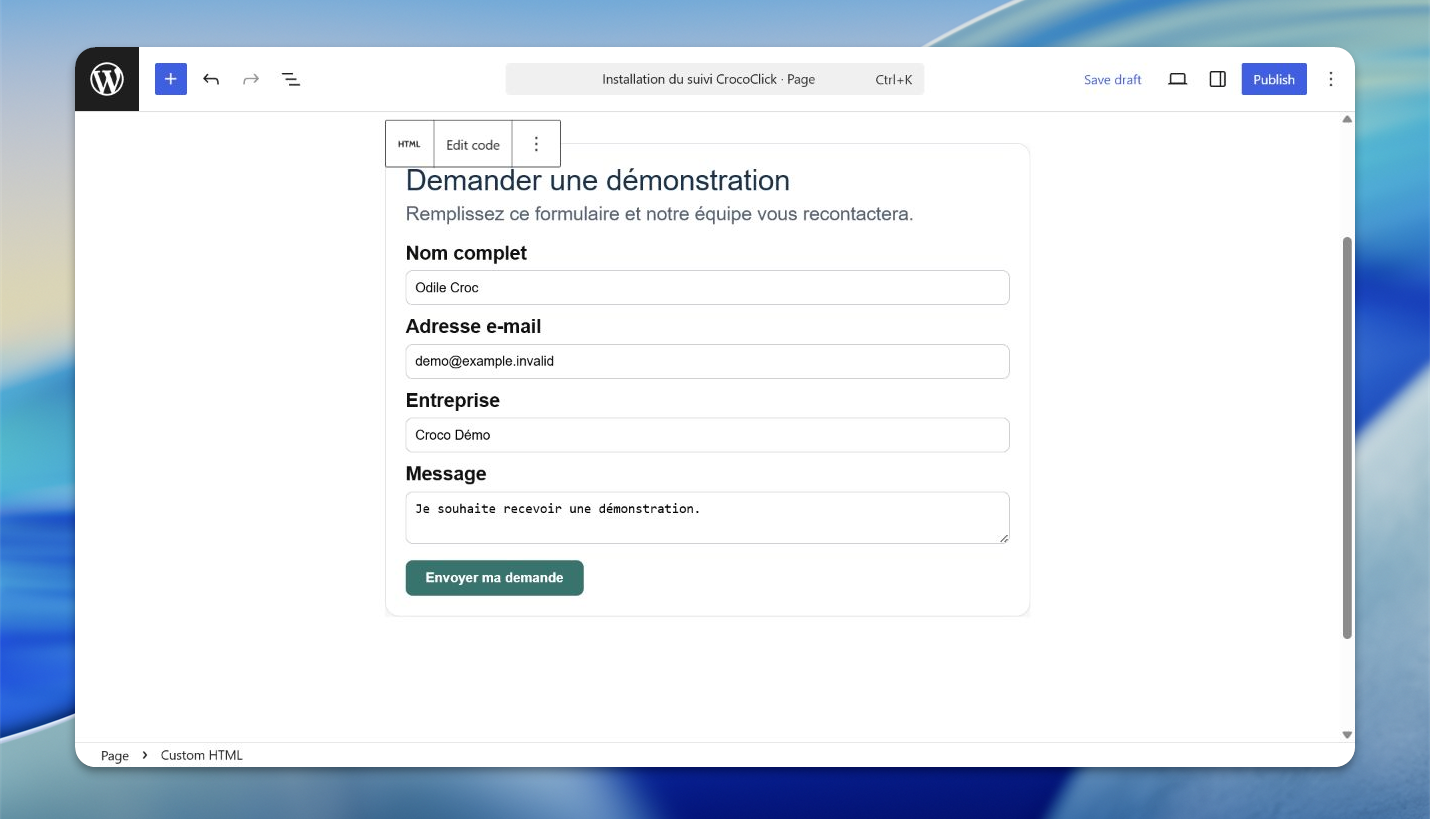The height and width of the screenshot is (819, 1430).
Task: Click the Adresse e-mail label
Action: pos(473,327)
